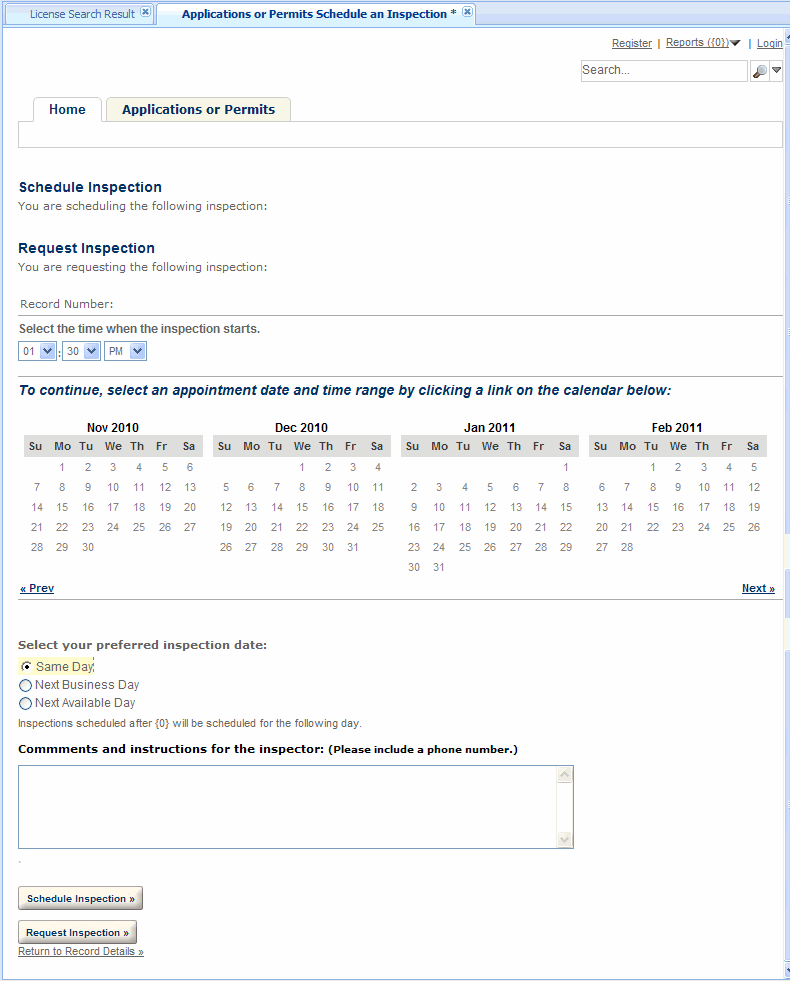Image resolution: width=790 pixels, height=982 pixels.
Task: Switch to License Search Result tab
Action: click(x=82, y=14)
